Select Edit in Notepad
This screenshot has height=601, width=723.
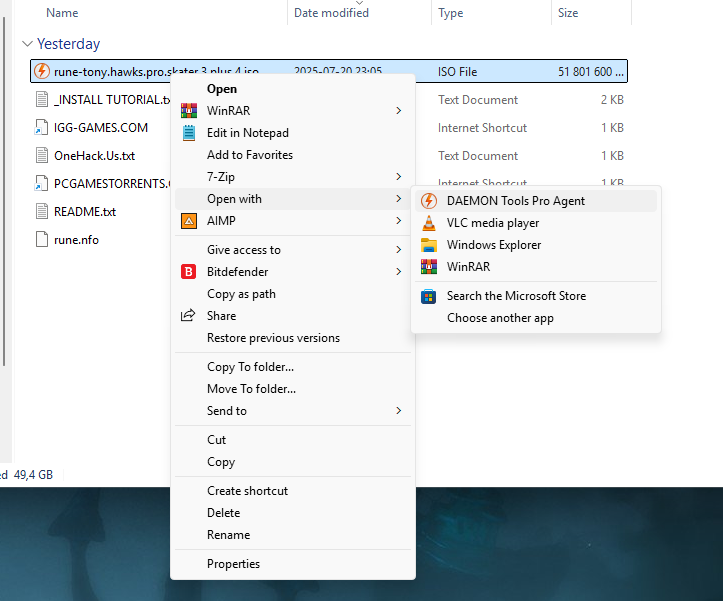tap(293, 133)
